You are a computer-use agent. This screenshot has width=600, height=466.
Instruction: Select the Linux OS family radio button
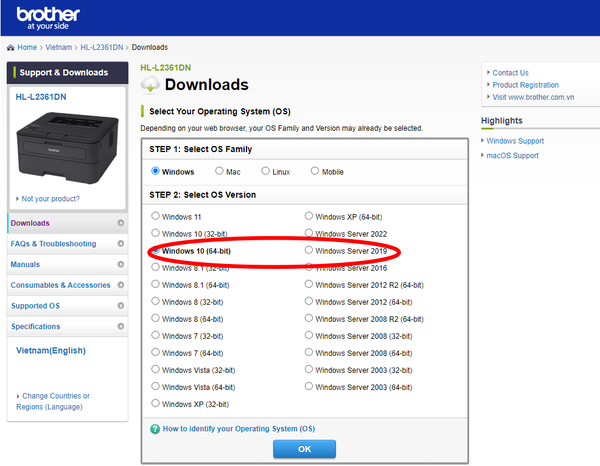(265, 171)
